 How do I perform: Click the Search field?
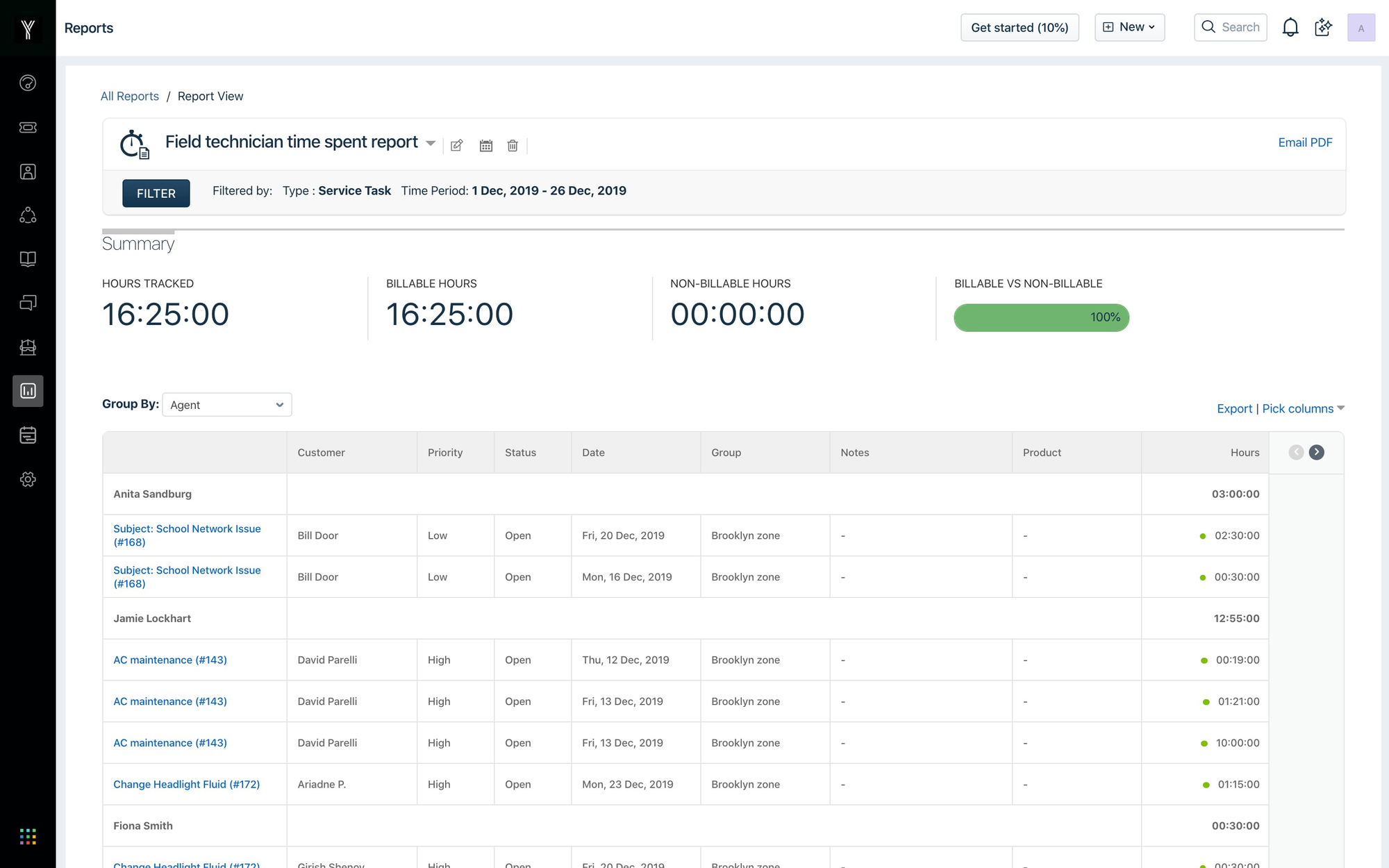[x=1231, y=27]
